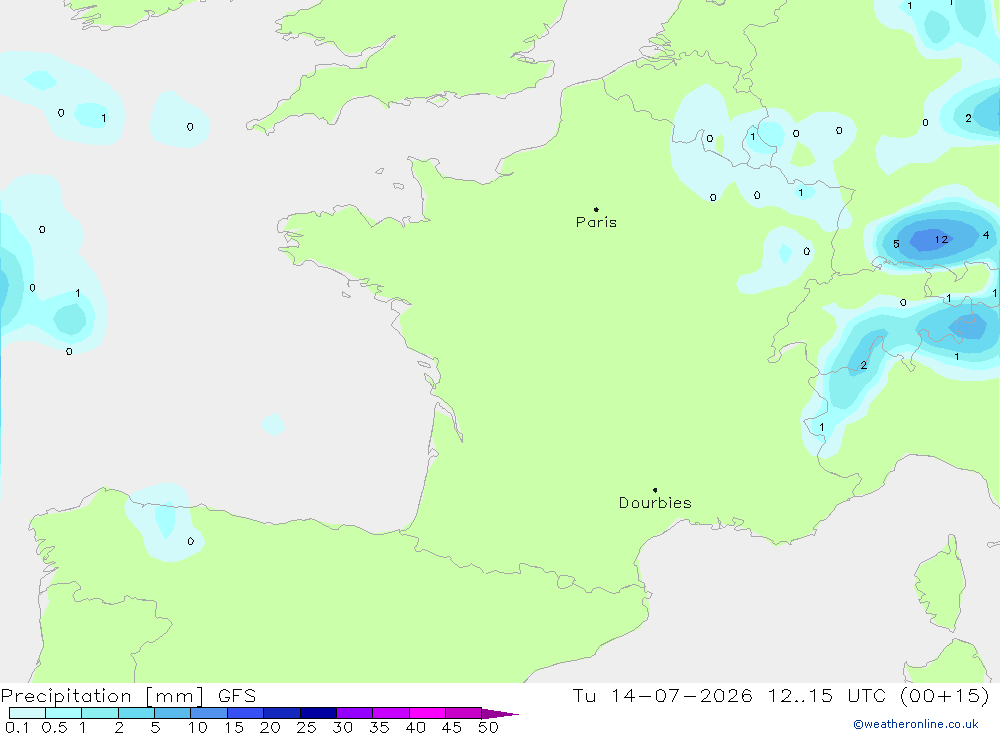The image size is (1000, 733).
Task: Click the legend scale label 25
Action: [306, 727]
